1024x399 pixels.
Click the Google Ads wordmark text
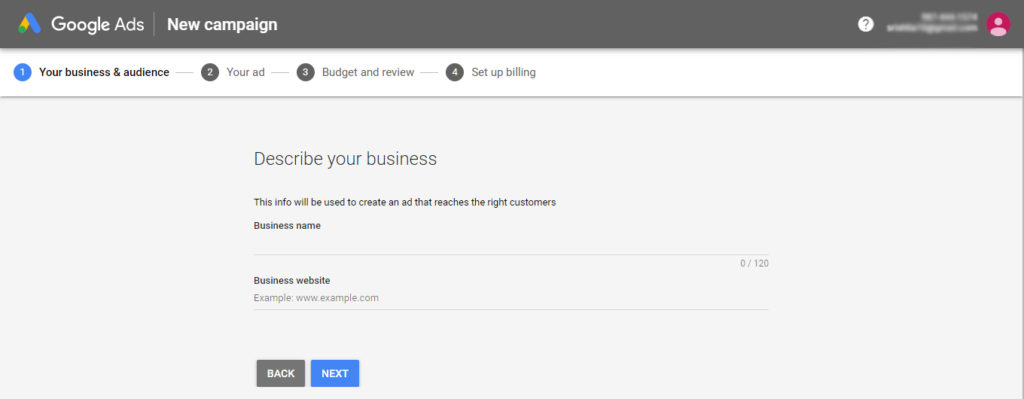(97, 25)
